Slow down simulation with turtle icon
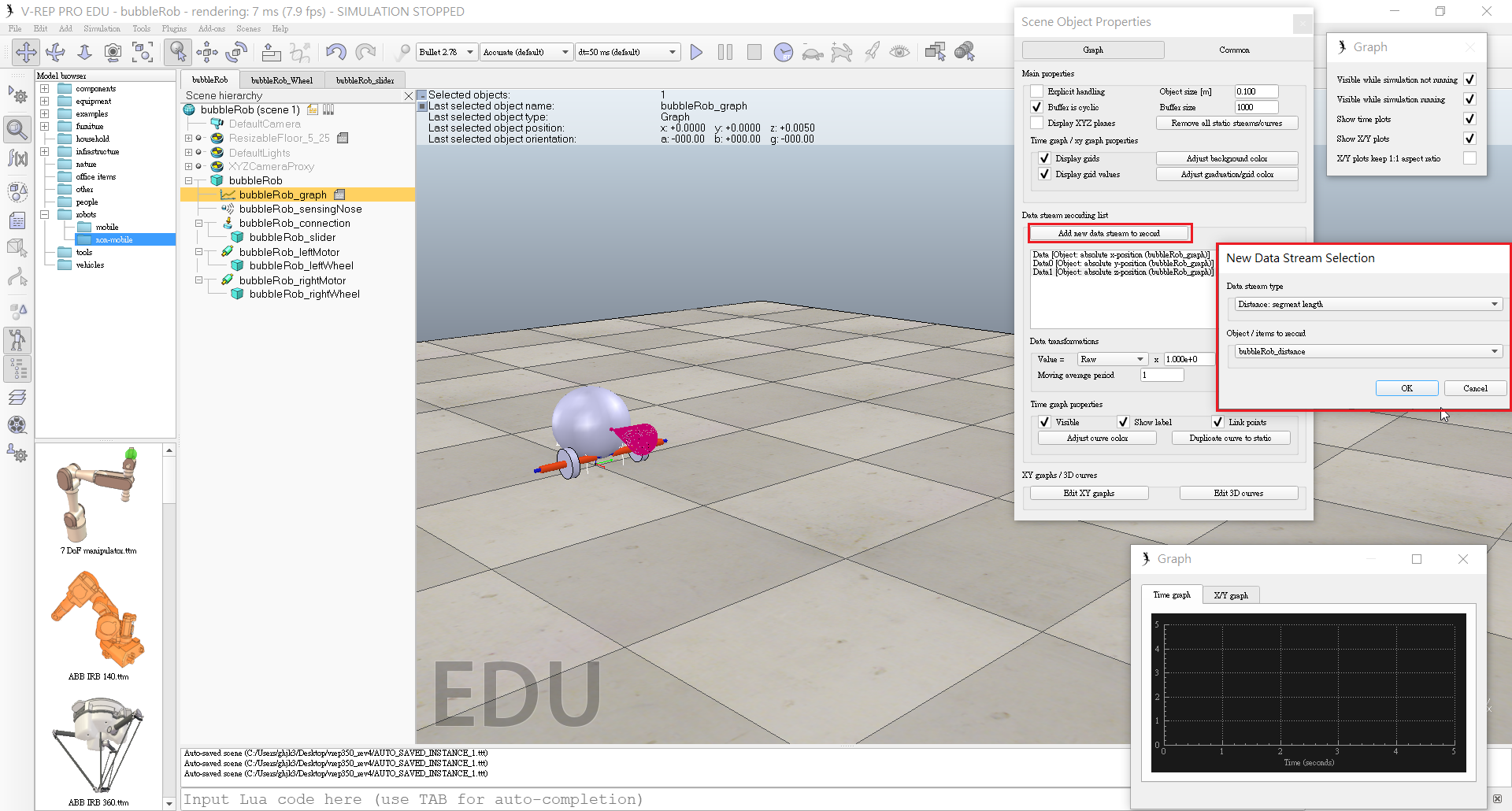 pyautogui.click(x=813, y=52)
